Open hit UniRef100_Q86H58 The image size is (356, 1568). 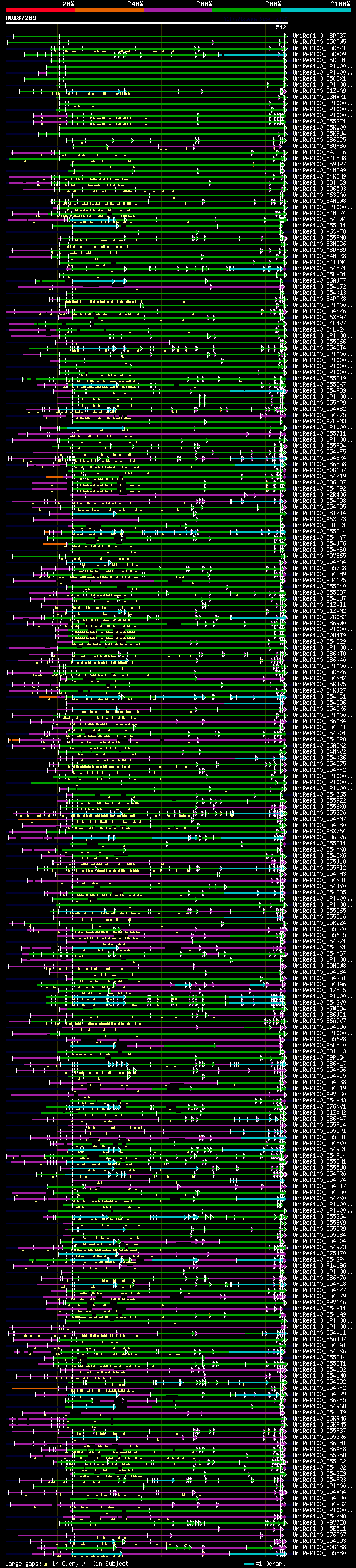[x=319, y=464]
